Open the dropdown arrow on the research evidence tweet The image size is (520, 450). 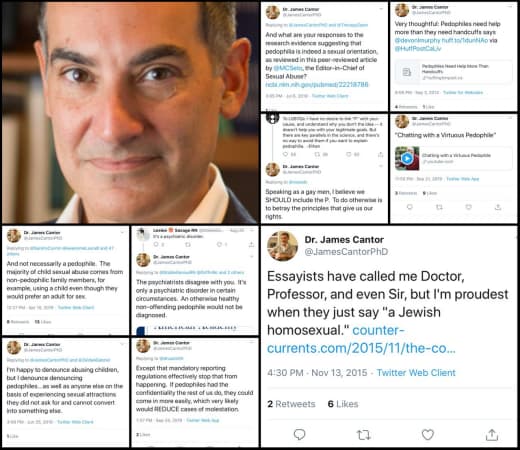coord(381,9)
